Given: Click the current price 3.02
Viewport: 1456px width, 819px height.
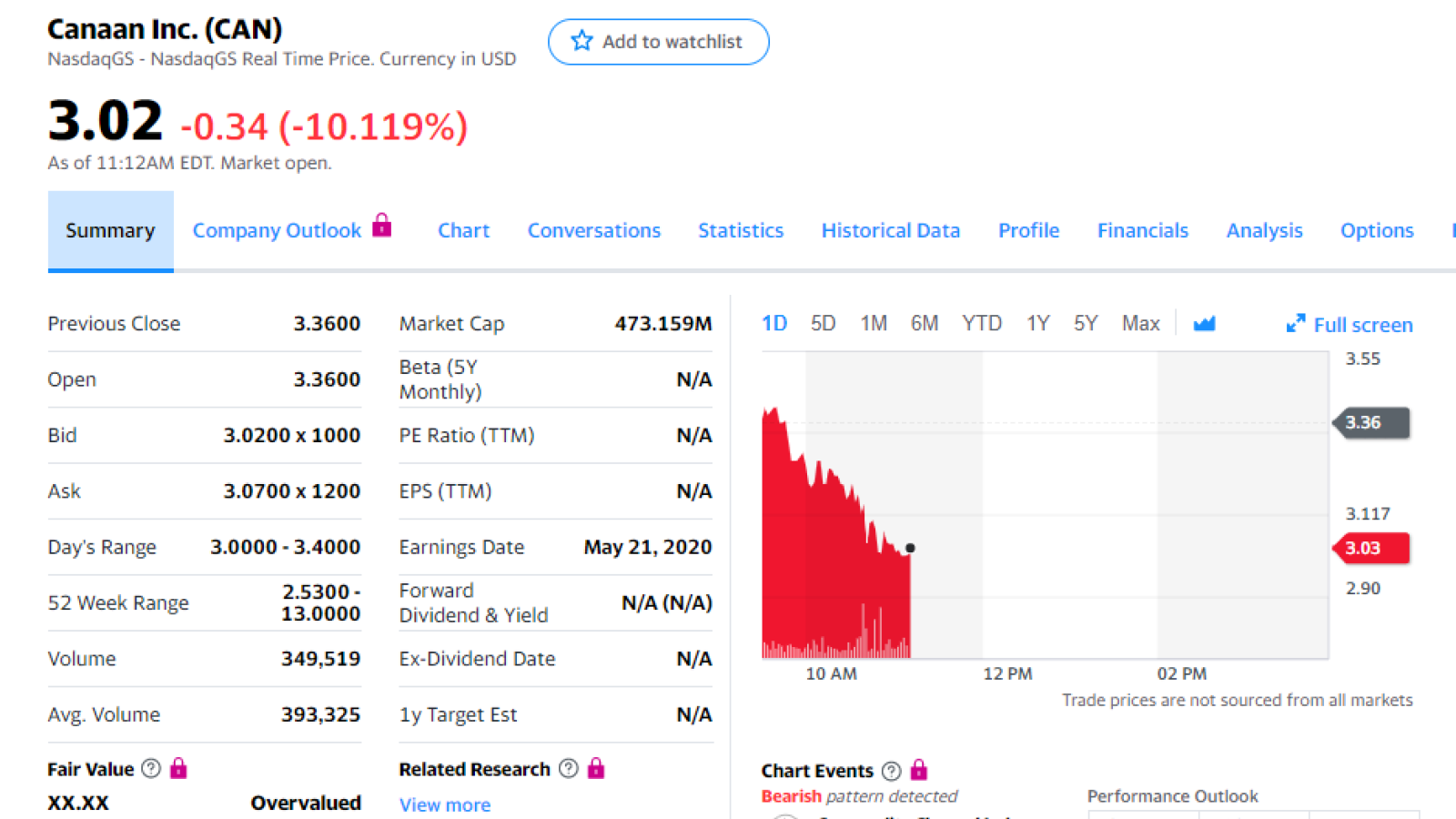Looking at the screenshot, I should click(106, 120).
